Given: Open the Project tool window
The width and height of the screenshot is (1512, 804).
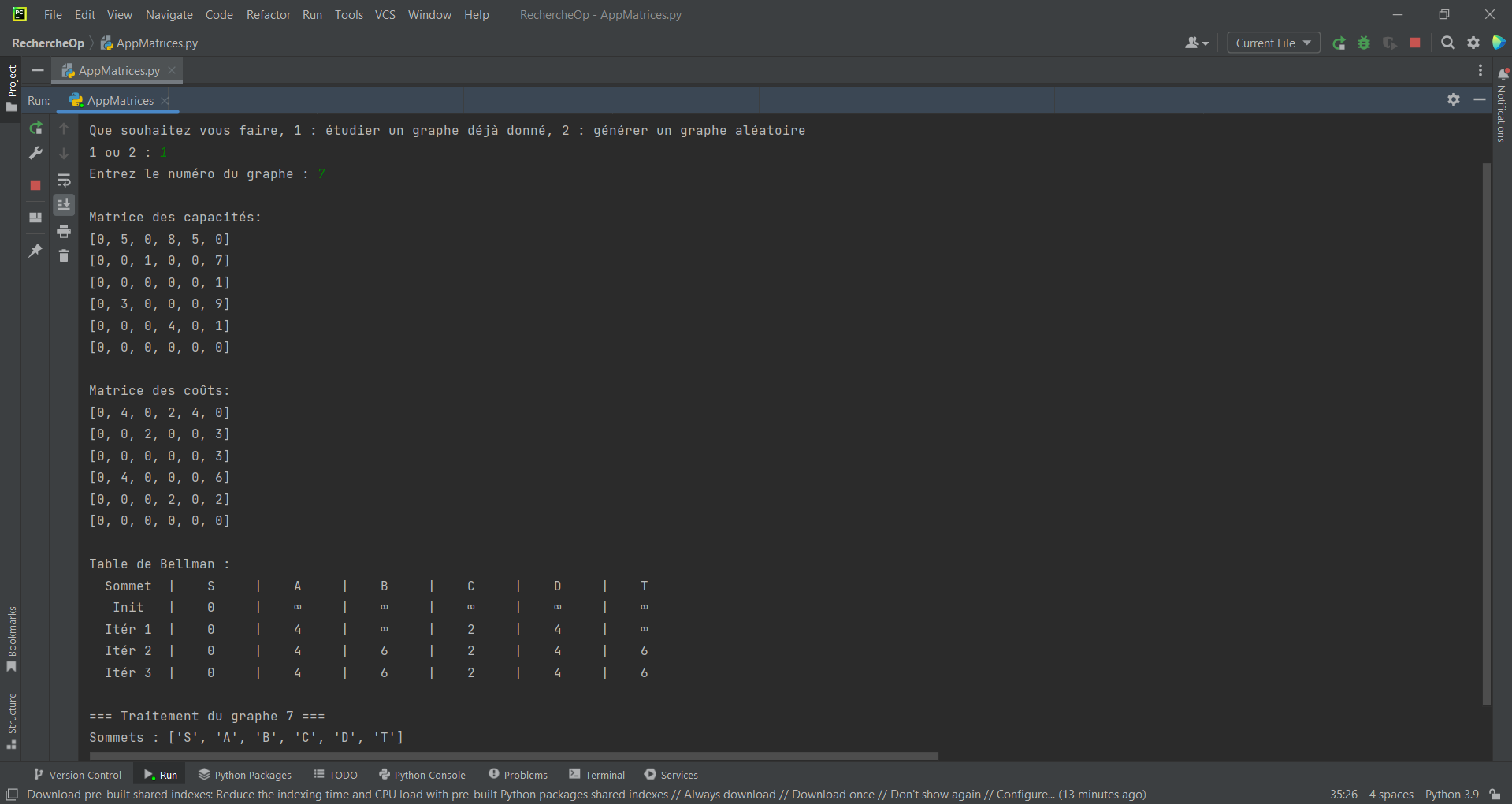Looking at the screenshot, I should click(11, 87).
